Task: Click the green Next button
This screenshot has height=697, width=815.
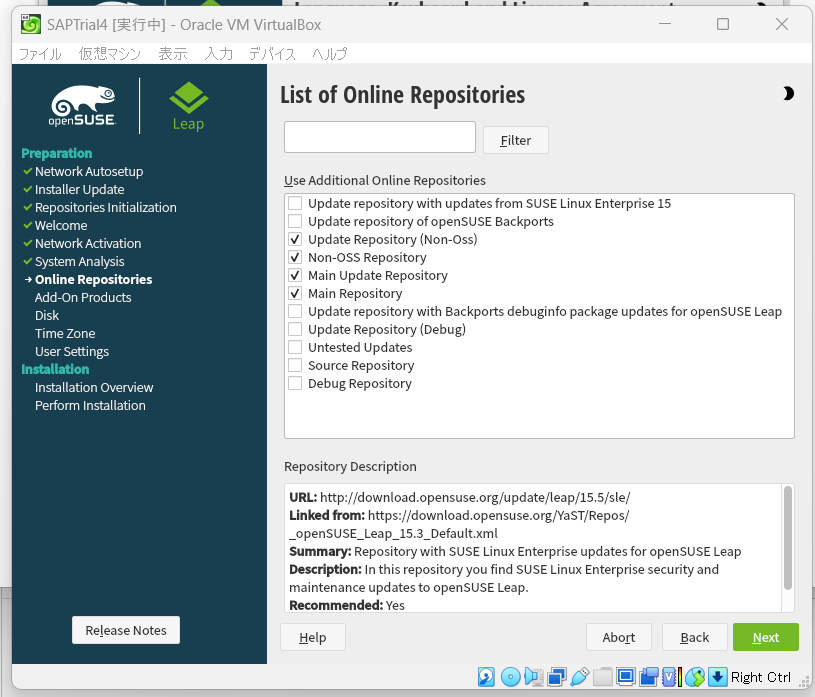Action: click(766, 637)
